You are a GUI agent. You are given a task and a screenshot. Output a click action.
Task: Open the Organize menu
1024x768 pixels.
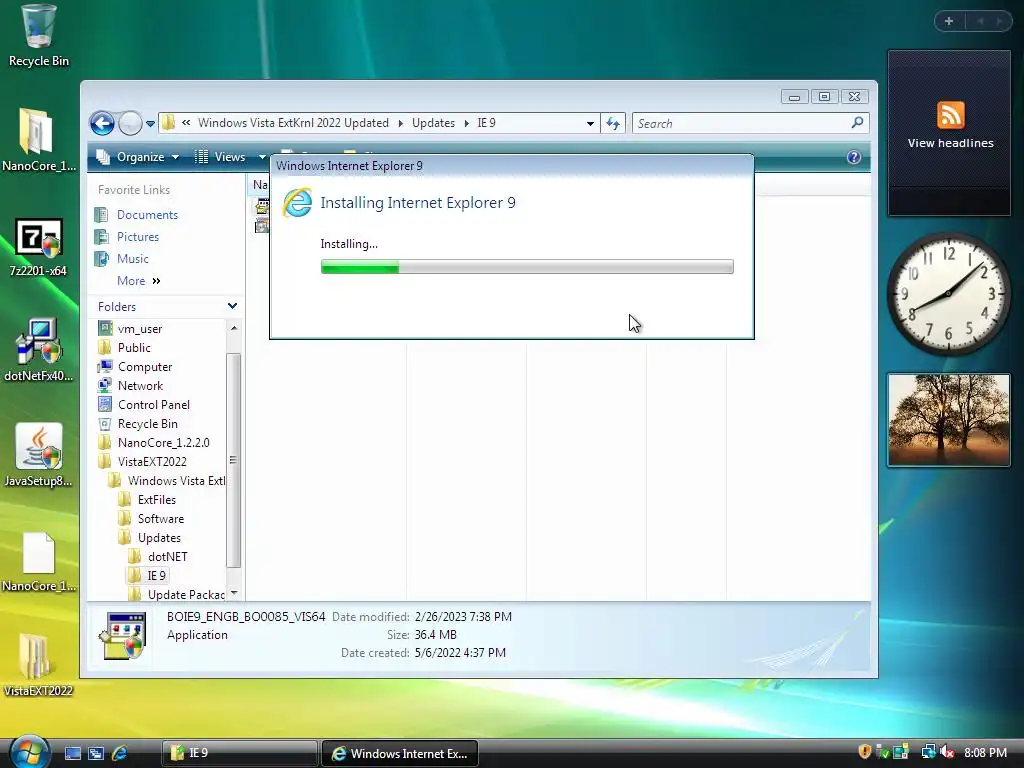[137, 157]
